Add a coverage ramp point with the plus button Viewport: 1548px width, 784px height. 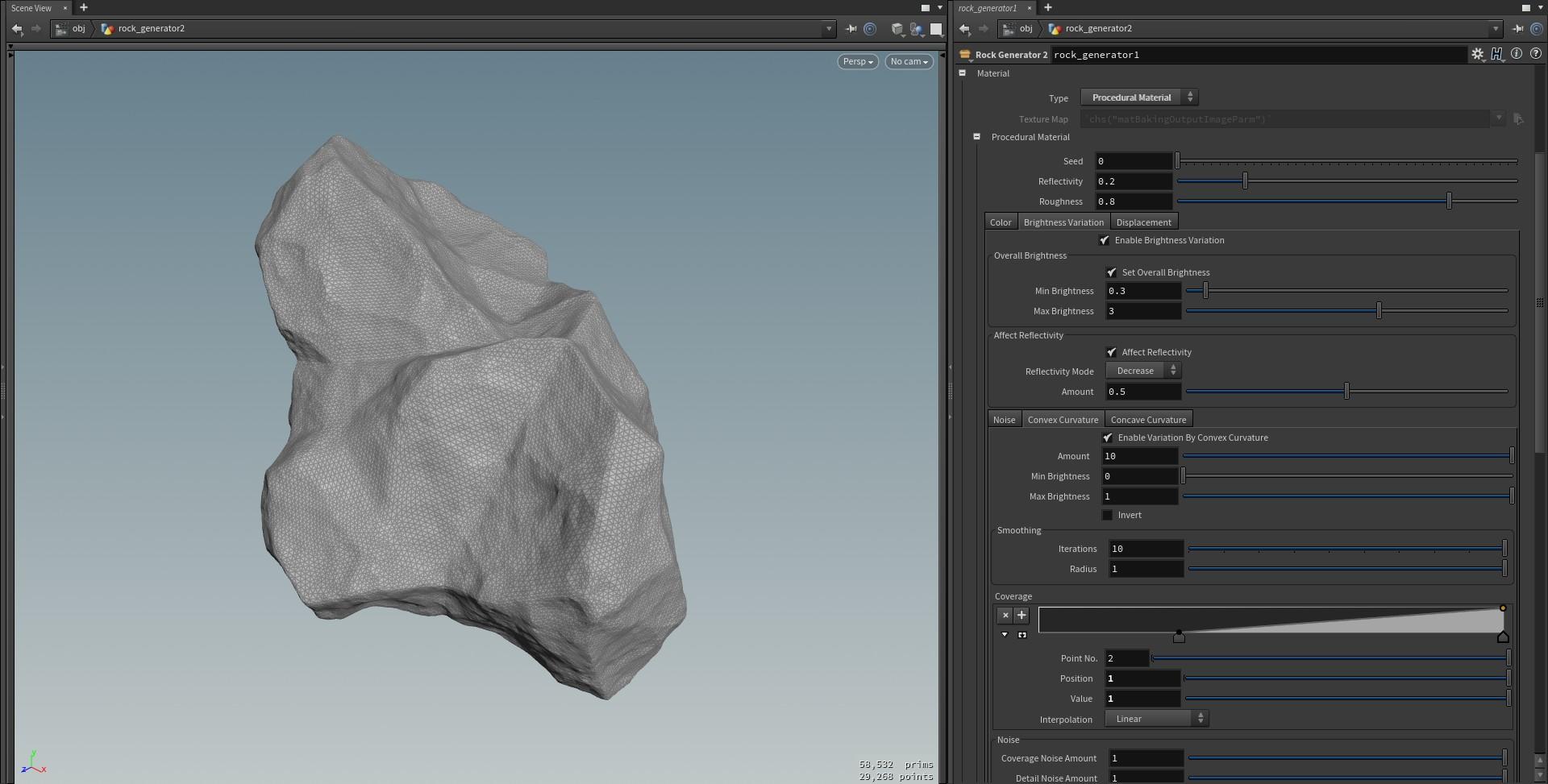[1022, 615]
